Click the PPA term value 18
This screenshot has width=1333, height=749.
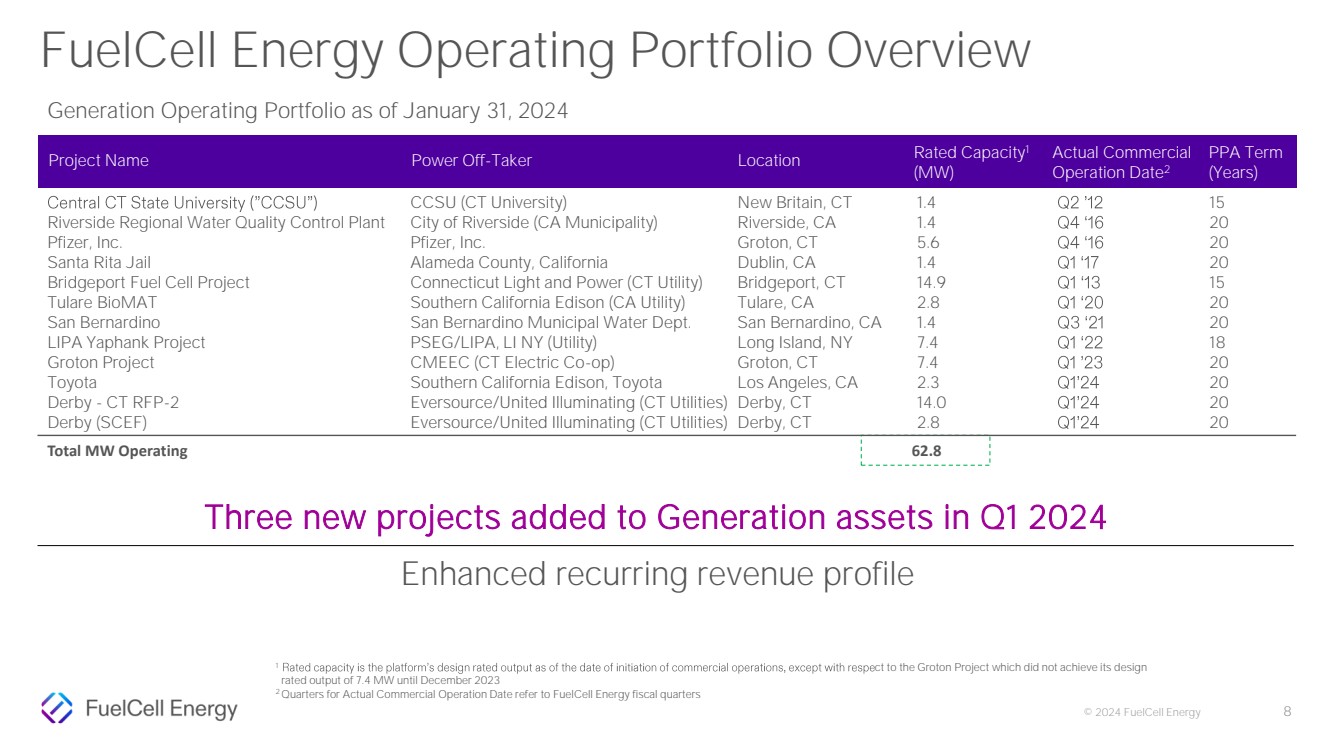pyautogui.click(x=1219, y=343)
